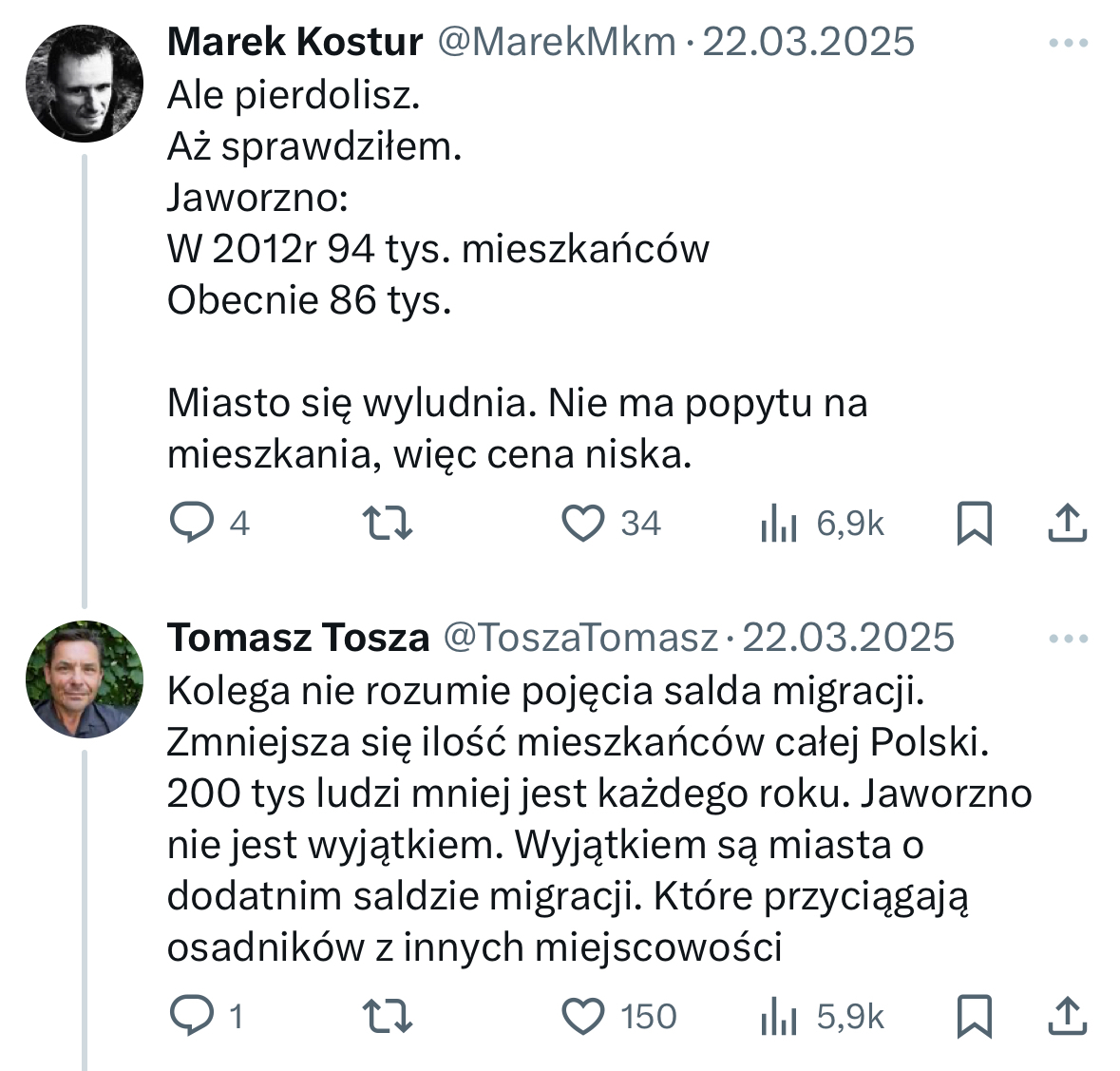This screenshot has width=1120, height=1071.
Task: View analytics of Marek Kostur's tweet
Action: click(779, 524)
